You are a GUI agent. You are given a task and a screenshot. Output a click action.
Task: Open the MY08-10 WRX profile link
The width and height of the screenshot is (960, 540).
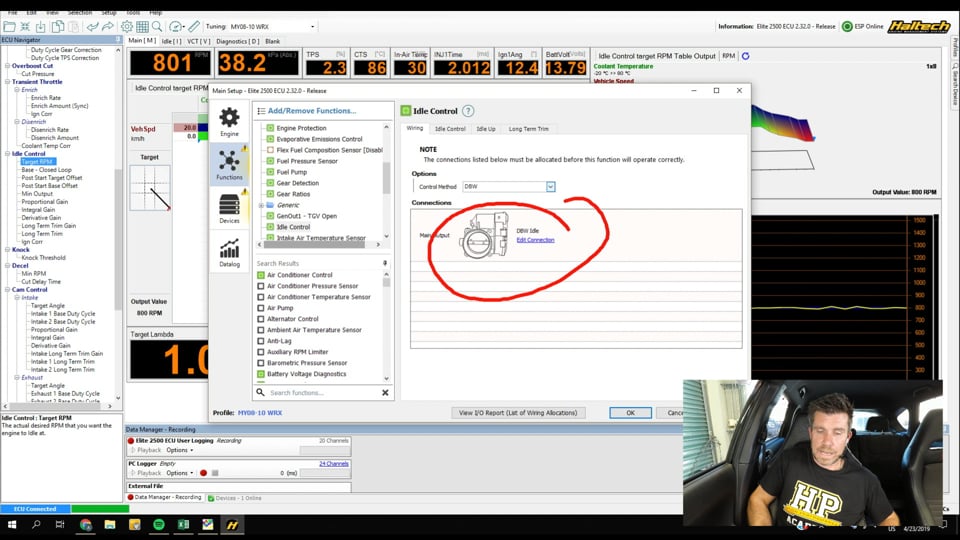point(260,413)
